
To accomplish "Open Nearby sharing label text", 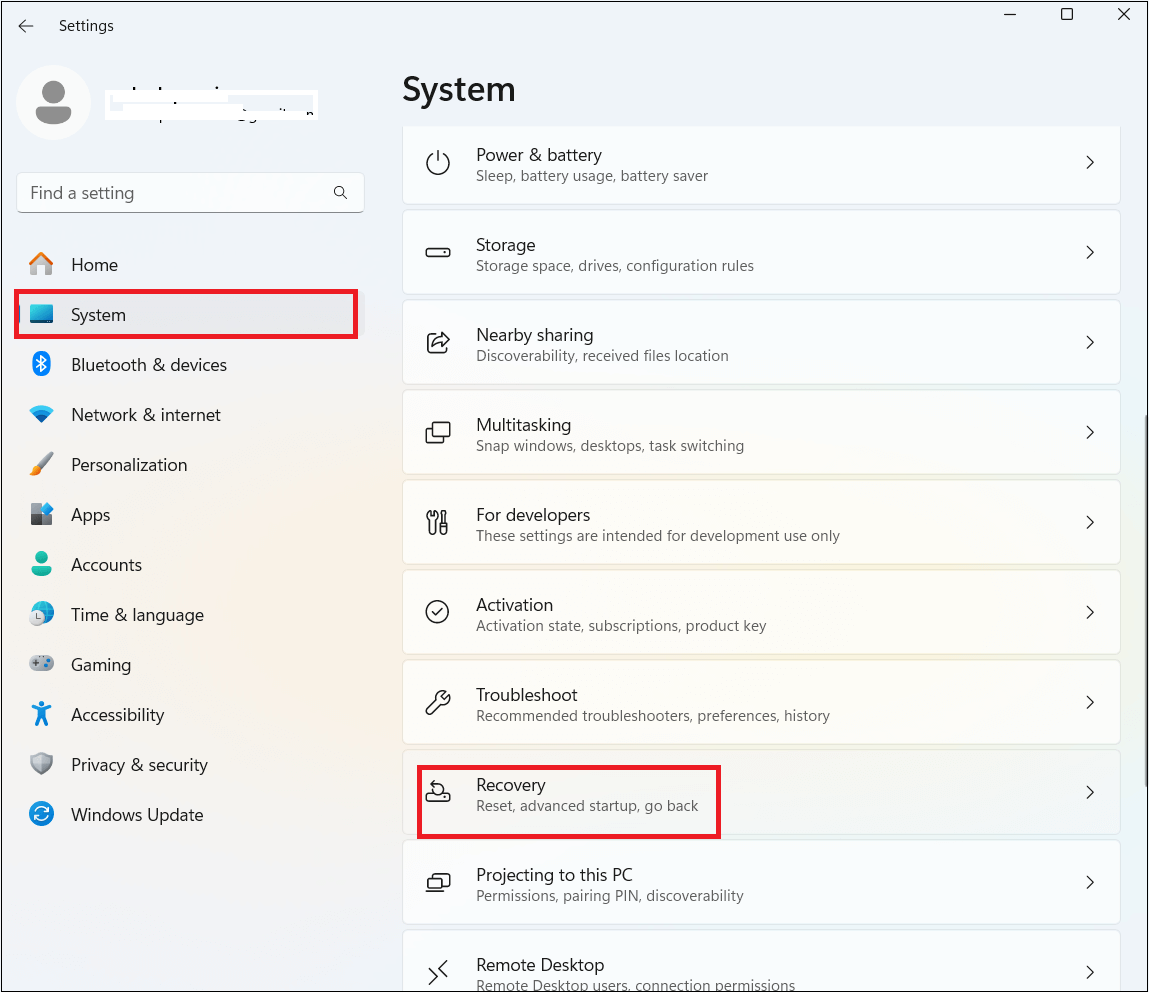I will coord(535,335).
